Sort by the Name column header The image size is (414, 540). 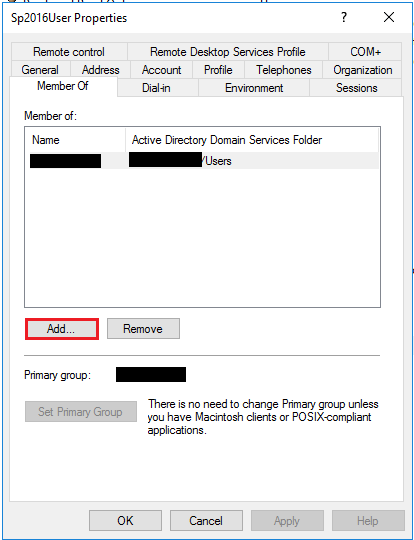pos(75,140)
